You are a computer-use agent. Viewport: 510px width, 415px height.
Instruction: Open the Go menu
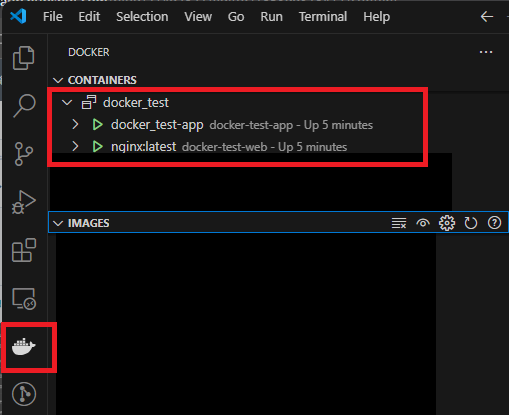236,16
